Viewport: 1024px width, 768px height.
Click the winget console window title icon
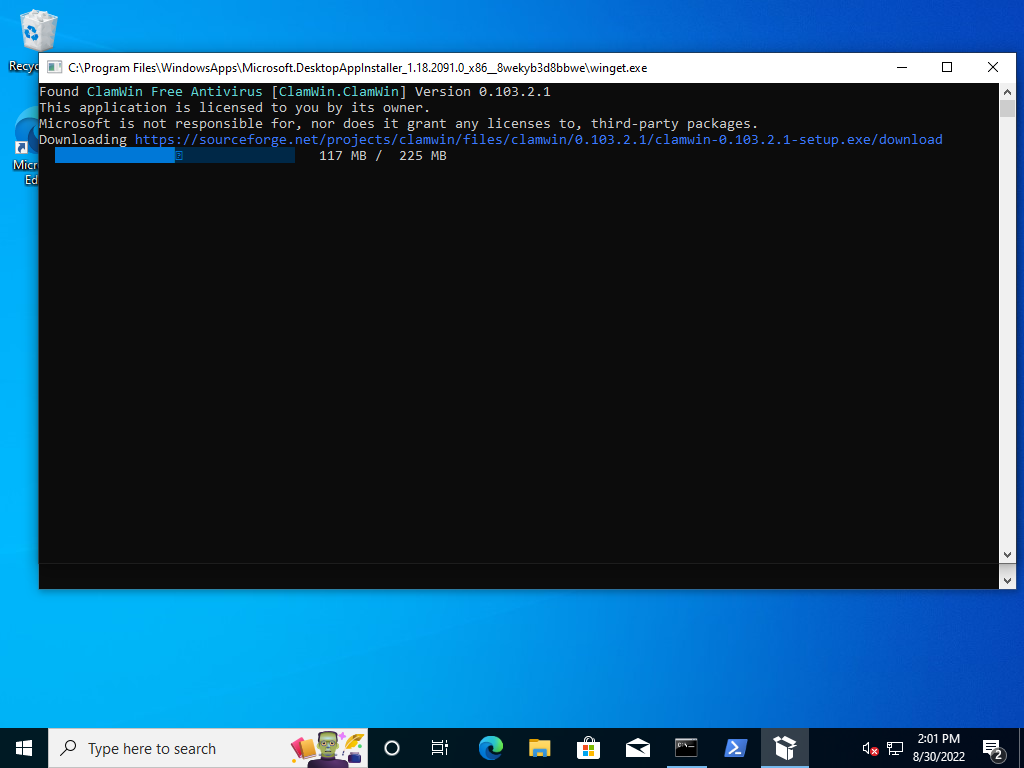pyautogui.click(x=55, y=67)
